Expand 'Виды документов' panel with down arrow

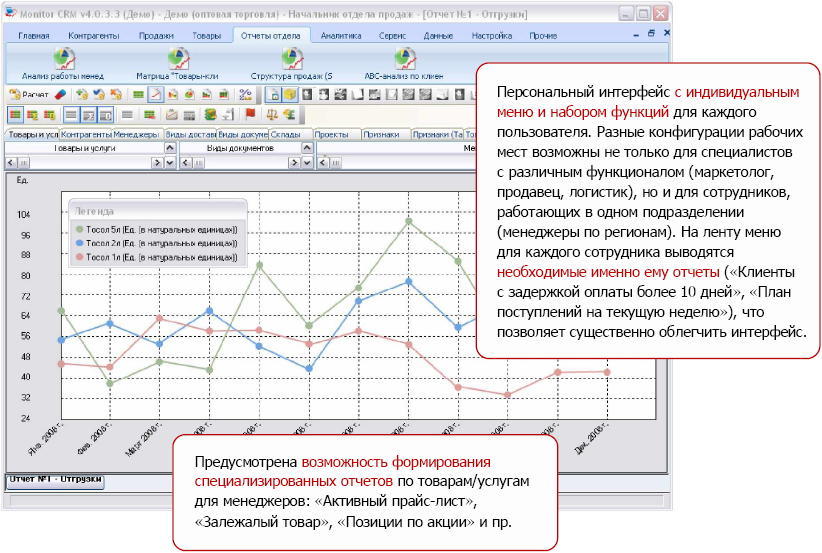point(308,163)
